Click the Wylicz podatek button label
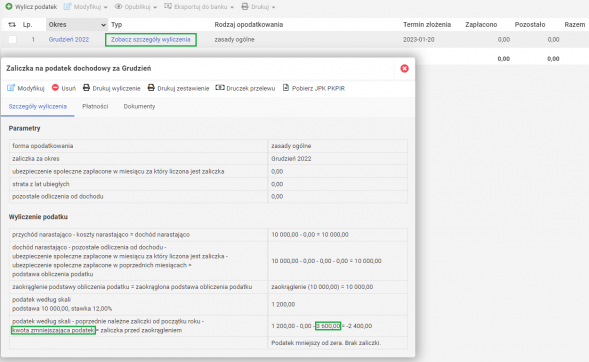This screenshot has height=362, width=589. (36, 7)
